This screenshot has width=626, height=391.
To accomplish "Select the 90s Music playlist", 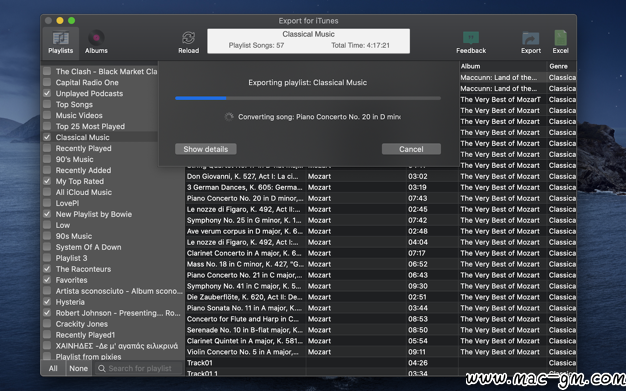I will tap(74, 236).
